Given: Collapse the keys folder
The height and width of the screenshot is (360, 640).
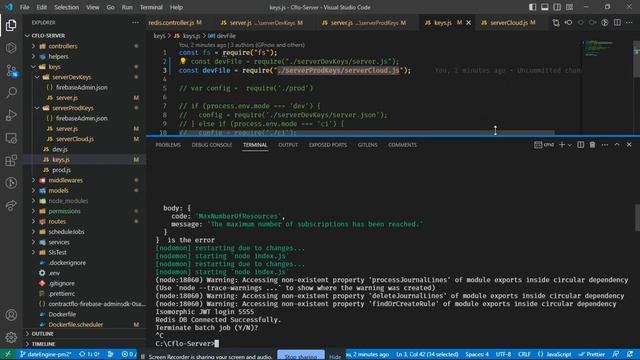Looking at the screenshot, I should pos(55,67).
